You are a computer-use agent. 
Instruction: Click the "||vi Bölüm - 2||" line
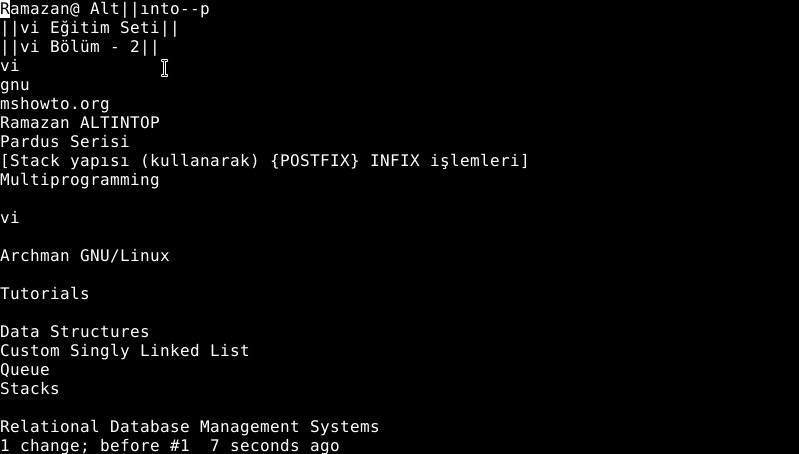pyautogui.click(x=80, y=47)
